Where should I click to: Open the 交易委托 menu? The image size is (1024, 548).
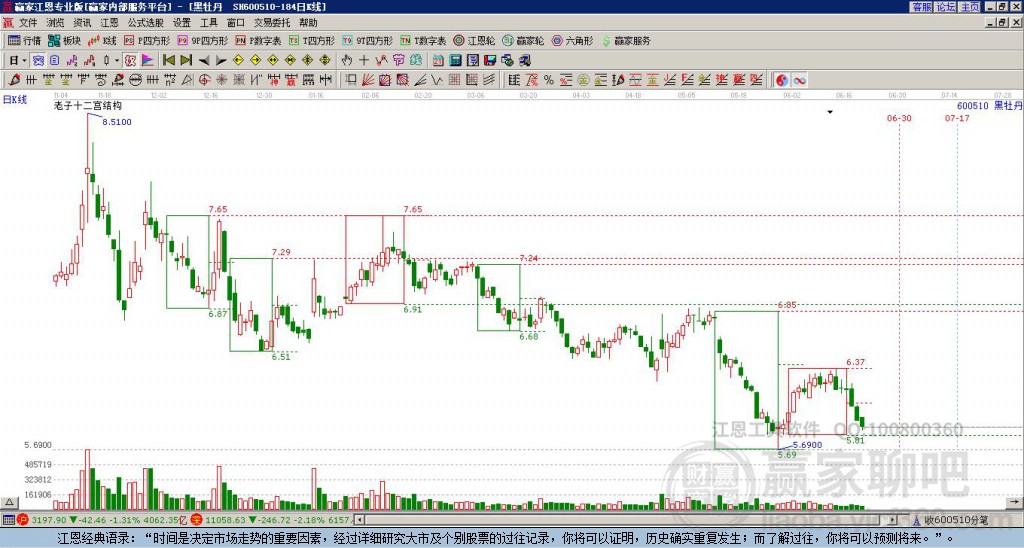(272, 23)
